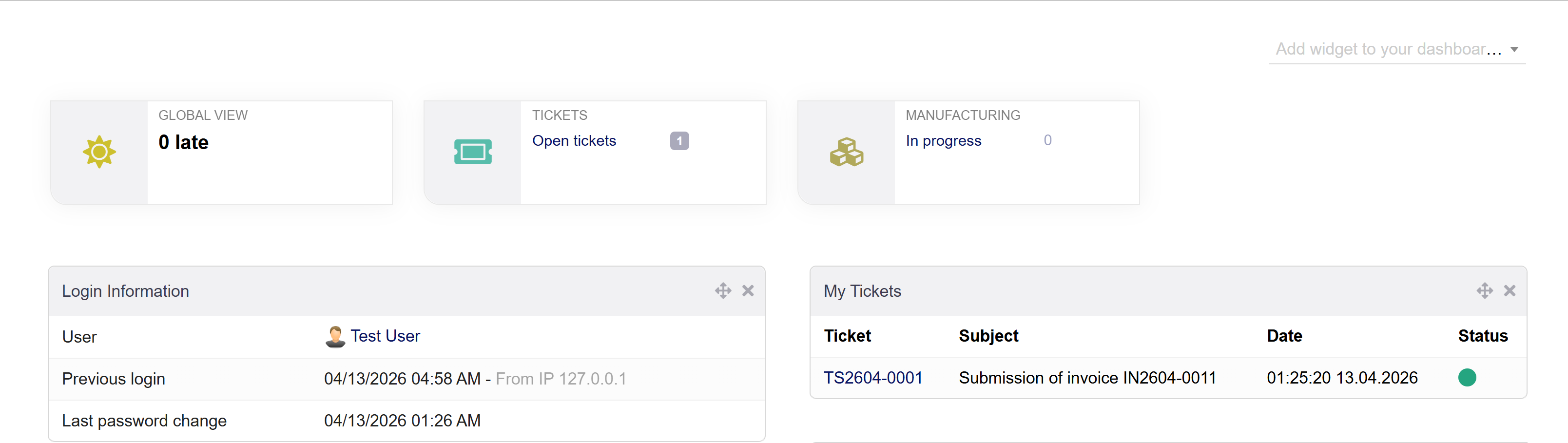
Task: Open the ticket TS2604-0001
Action: click(x=873, y=377)
